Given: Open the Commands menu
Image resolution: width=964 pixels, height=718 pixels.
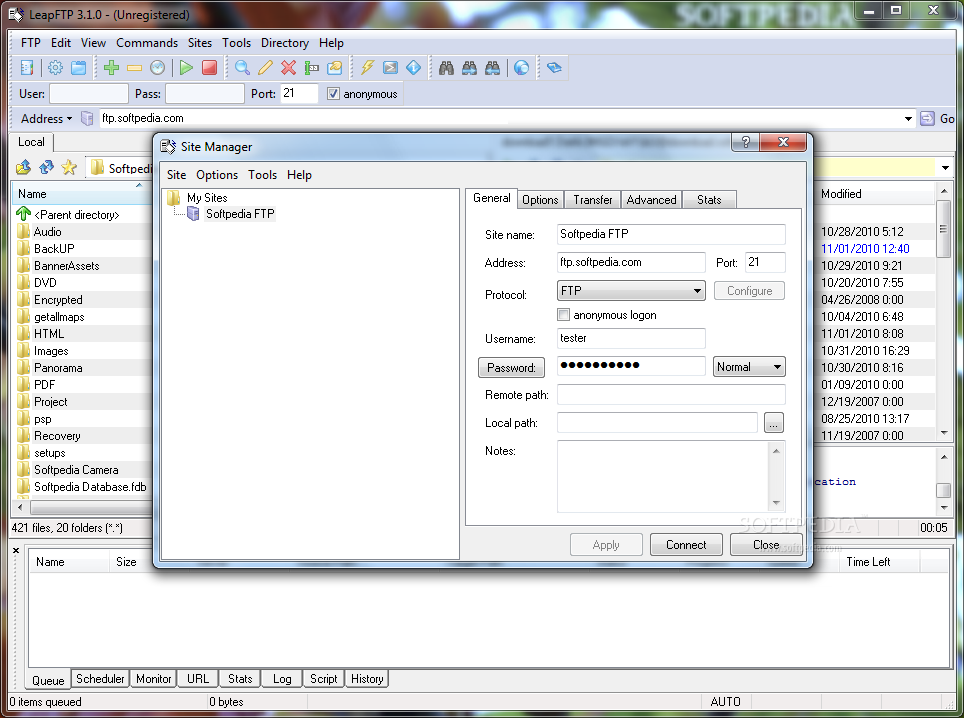Looking at the screenshot, I should pos(147,43).
